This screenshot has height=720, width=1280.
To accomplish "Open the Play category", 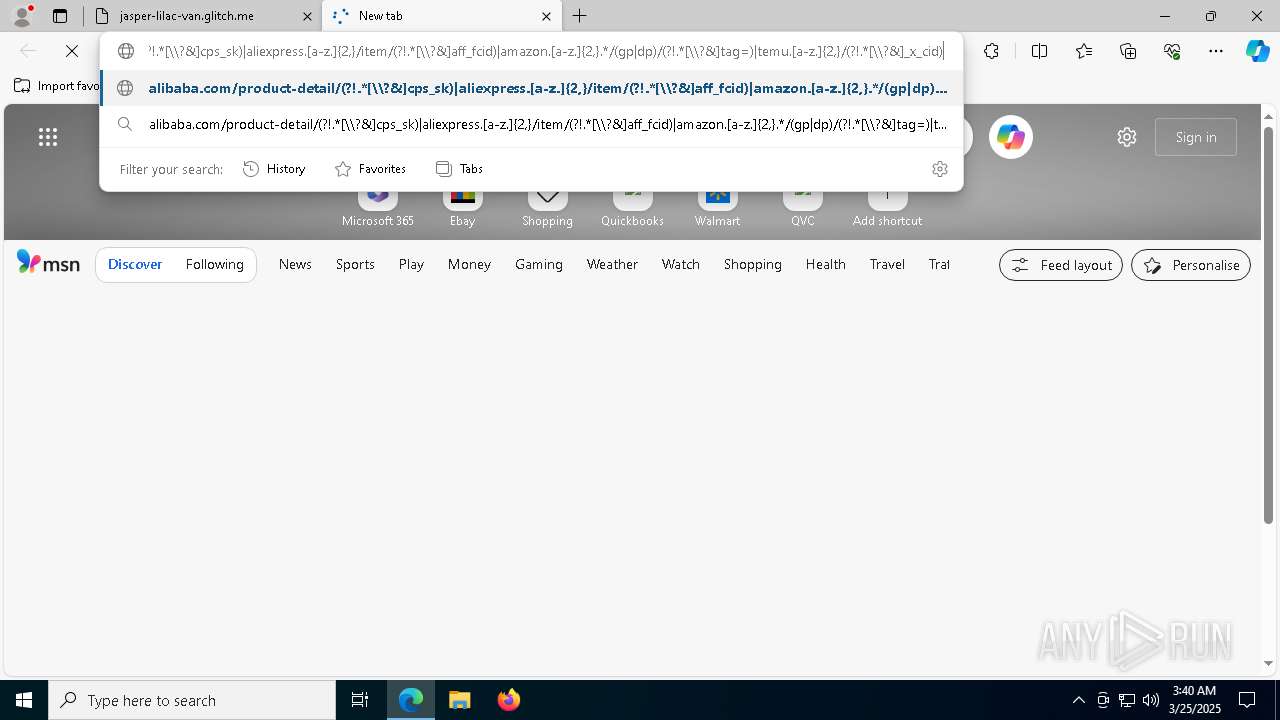I will (411, 264).
